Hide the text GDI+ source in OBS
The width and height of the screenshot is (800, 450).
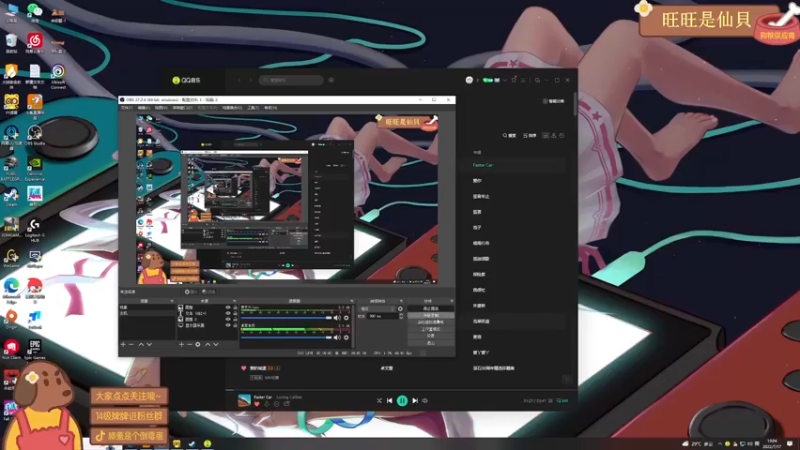pyautogui.click(x=228, y=313)
